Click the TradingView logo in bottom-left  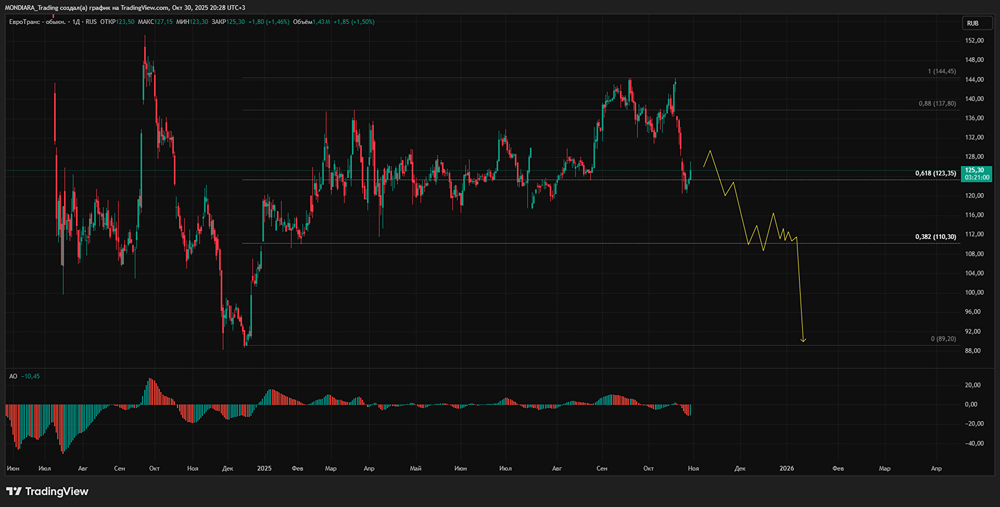[47, 491]
